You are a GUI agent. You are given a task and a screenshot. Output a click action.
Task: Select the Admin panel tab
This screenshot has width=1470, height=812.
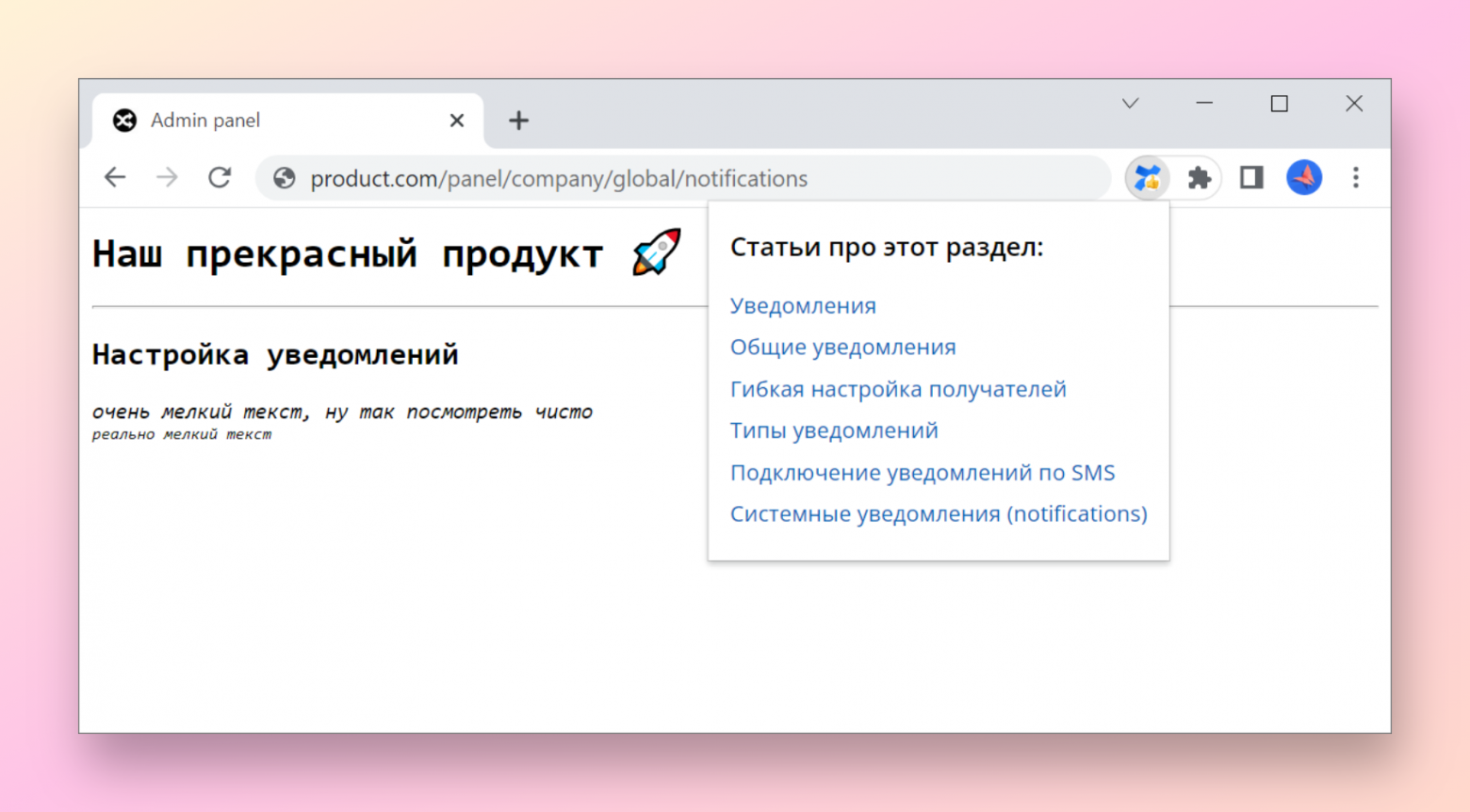coord(288,121)
